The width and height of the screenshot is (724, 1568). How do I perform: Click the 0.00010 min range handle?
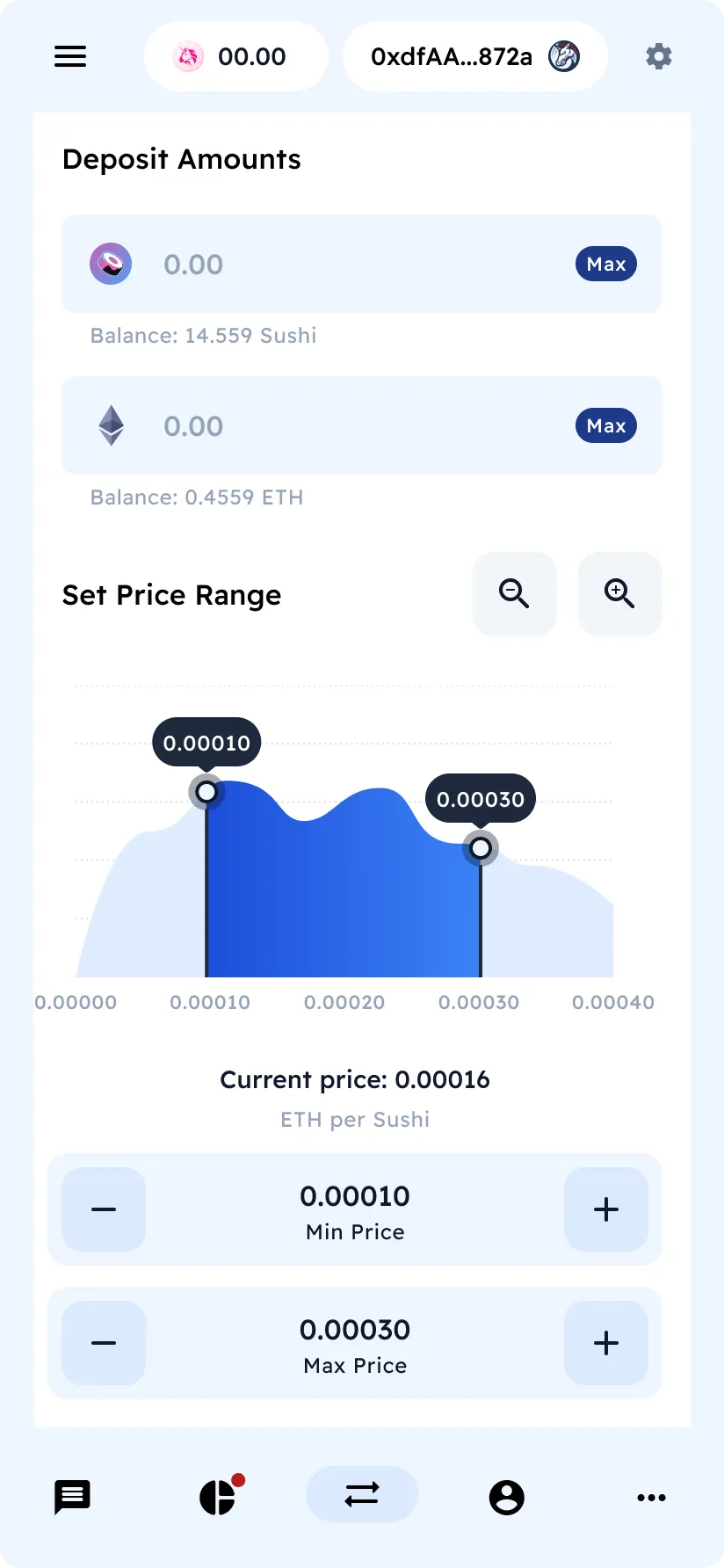click(x=206, y=792)
